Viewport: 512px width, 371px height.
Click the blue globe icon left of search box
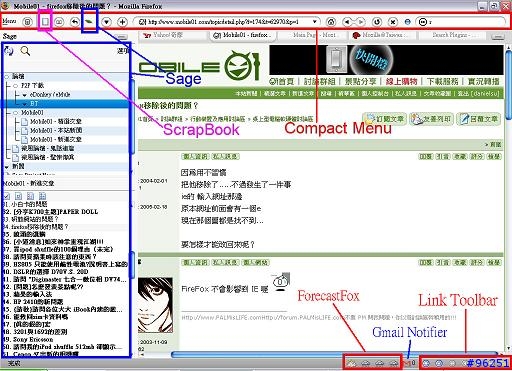click(407, 22)
